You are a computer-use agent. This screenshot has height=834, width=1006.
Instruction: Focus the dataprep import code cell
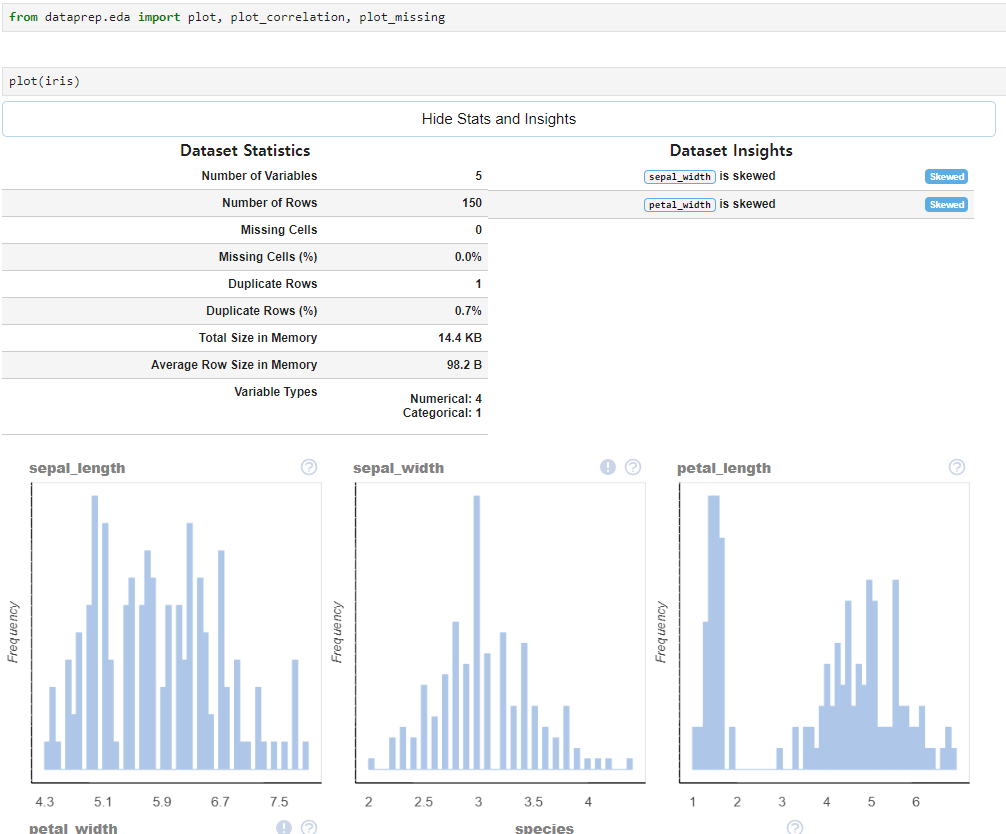(504, 17)
